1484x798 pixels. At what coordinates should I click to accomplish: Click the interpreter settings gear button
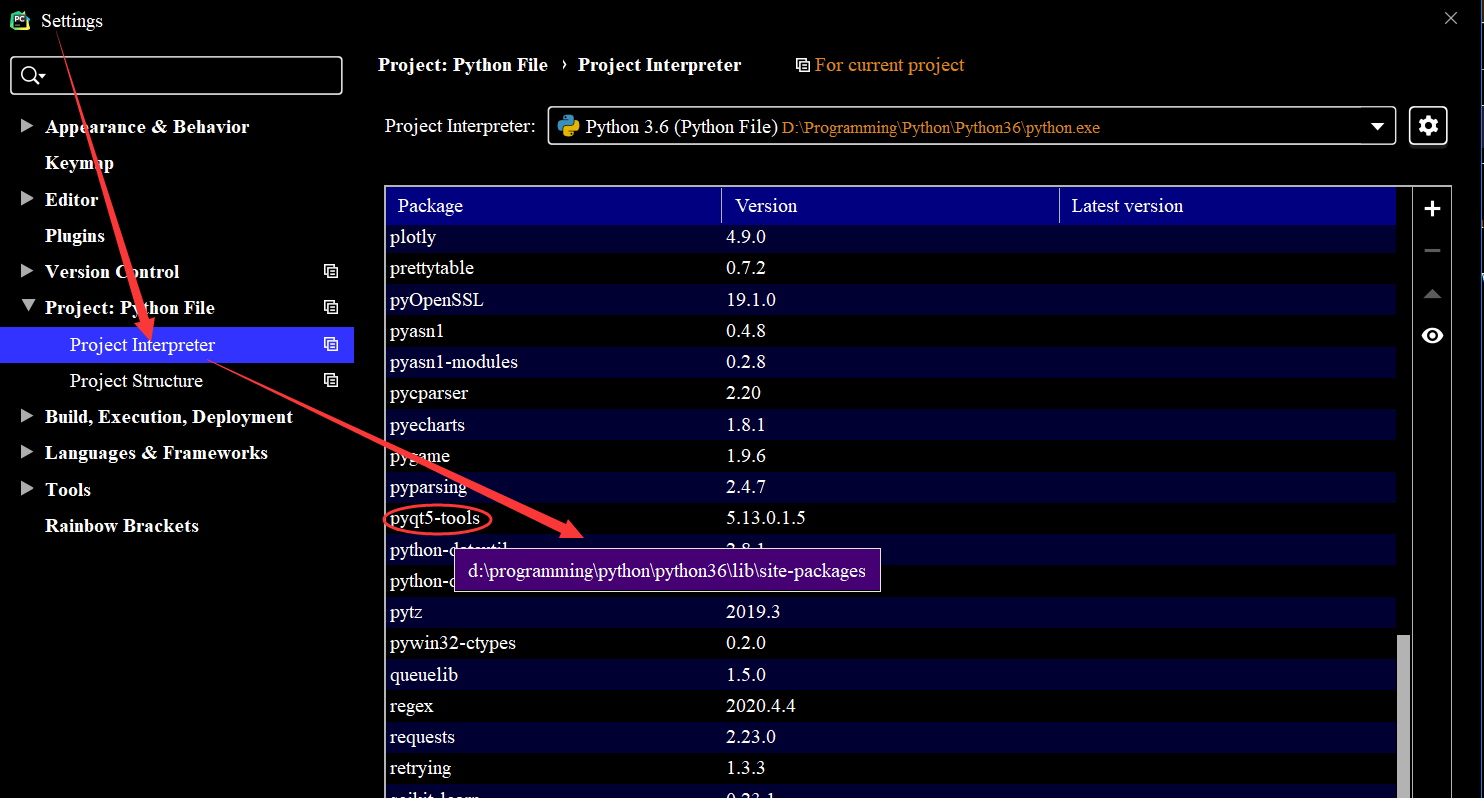tap(1428, 126)
